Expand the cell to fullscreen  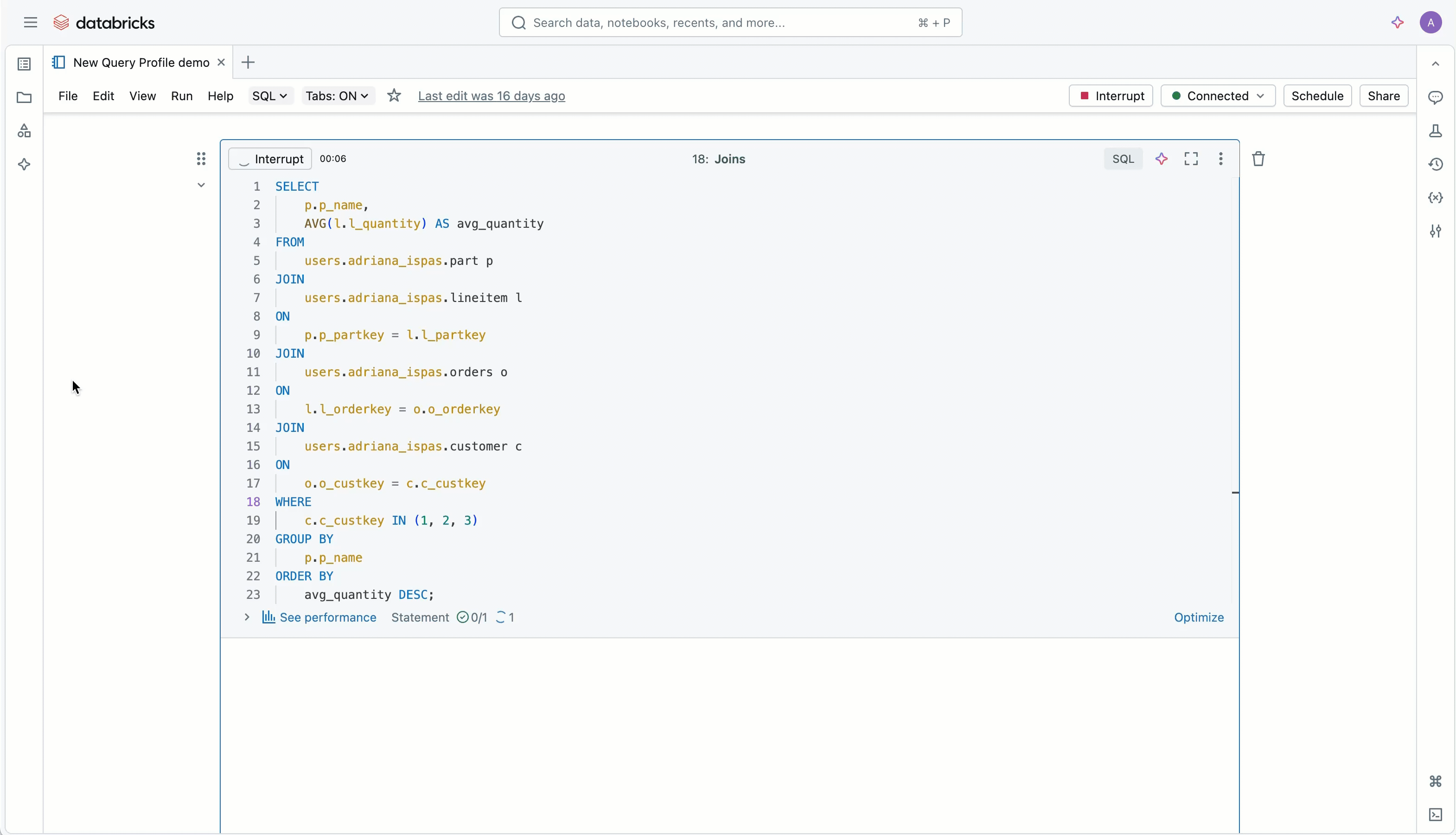1191,159
